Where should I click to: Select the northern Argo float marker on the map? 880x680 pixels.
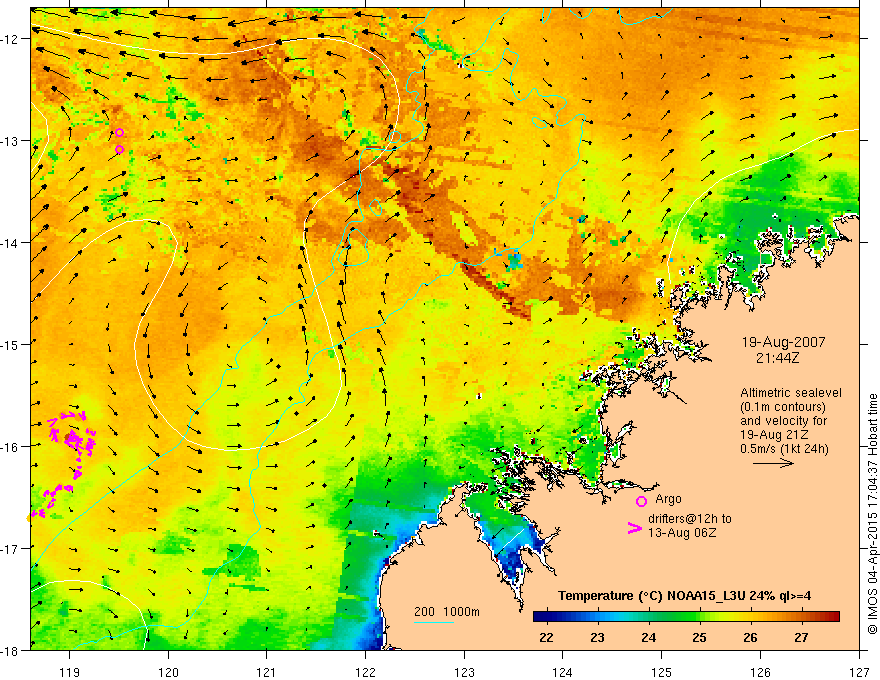tap(120, 132)
